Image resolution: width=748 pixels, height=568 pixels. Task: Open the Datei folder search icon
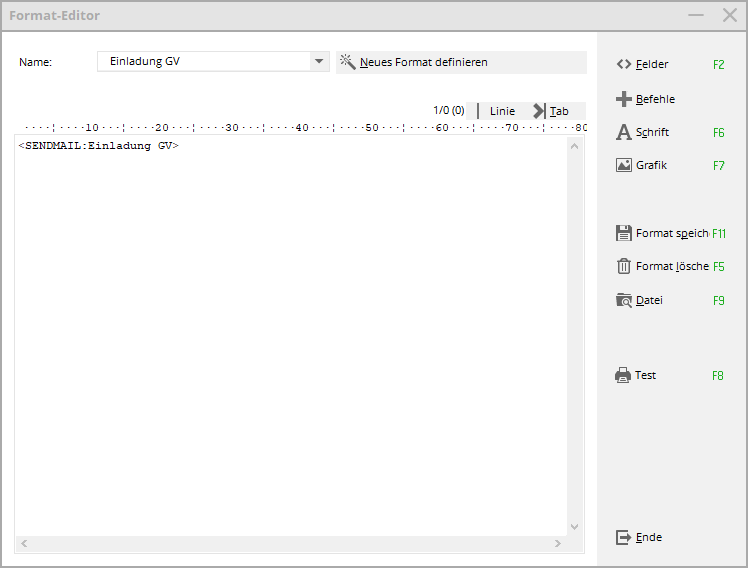click(x=623, y=300)
